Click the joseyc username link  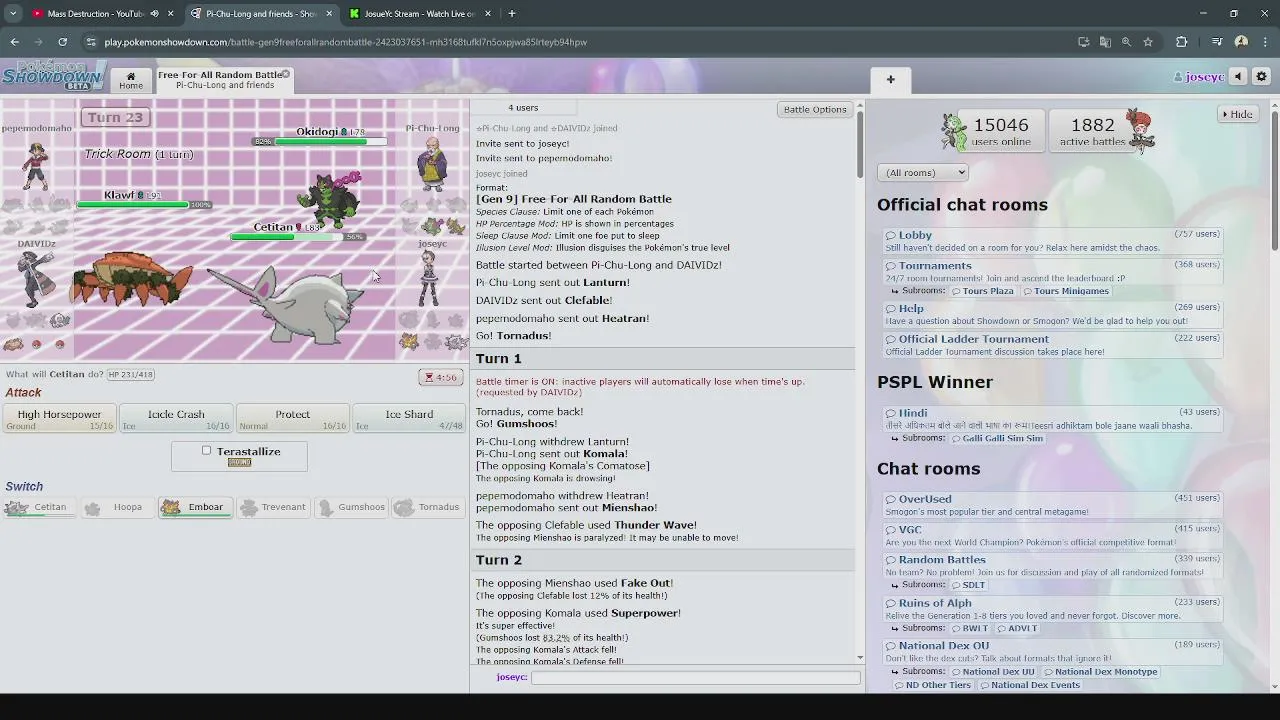tap(1198, 77)
